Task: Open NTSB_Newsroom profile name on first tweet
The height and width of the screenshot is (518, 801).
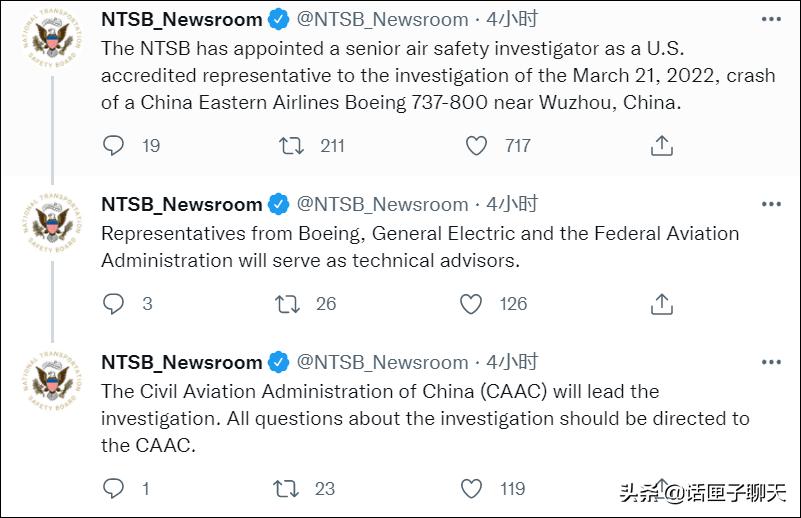Action: 182,19
